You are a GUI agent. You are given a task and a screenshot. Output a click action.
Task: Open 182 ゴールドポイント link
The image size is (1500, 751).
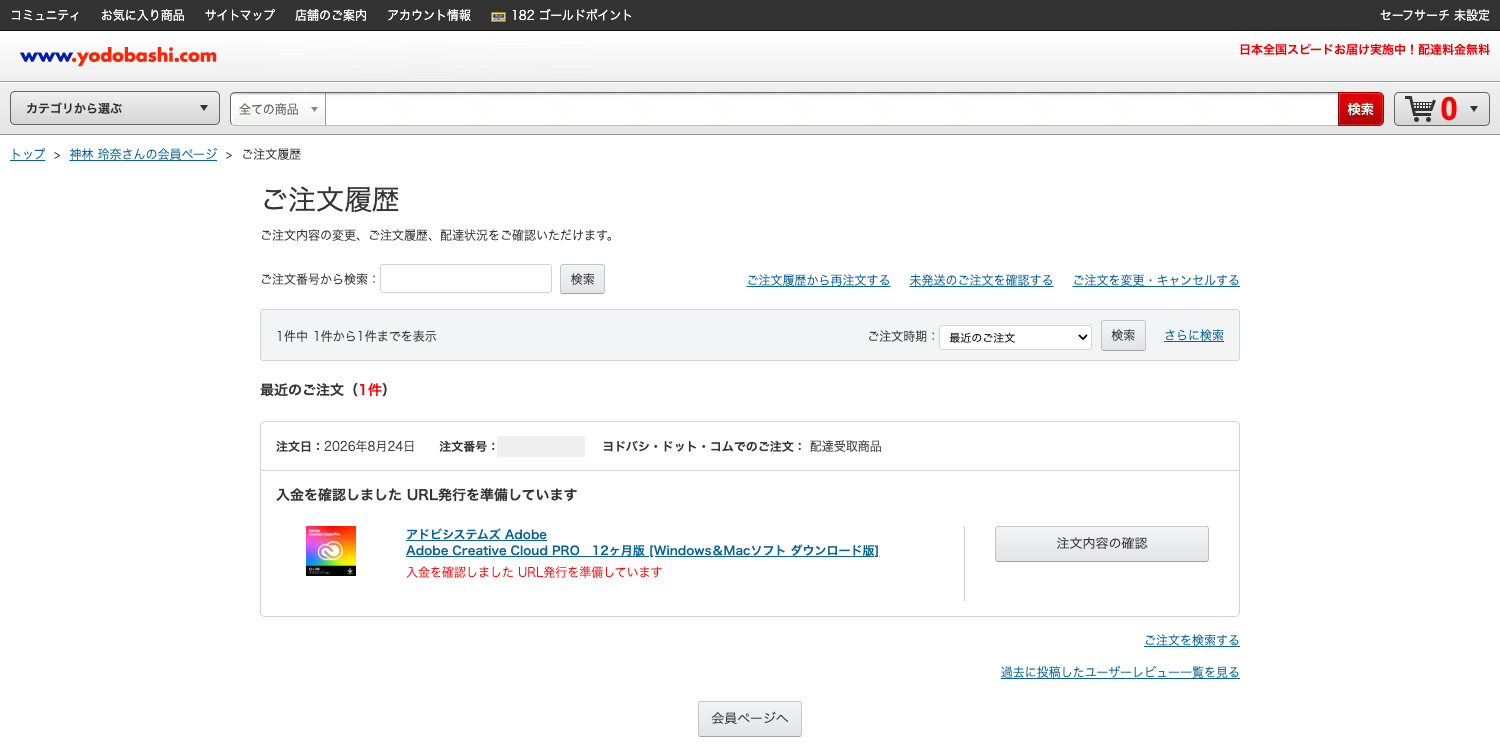(x=571, y=16)
